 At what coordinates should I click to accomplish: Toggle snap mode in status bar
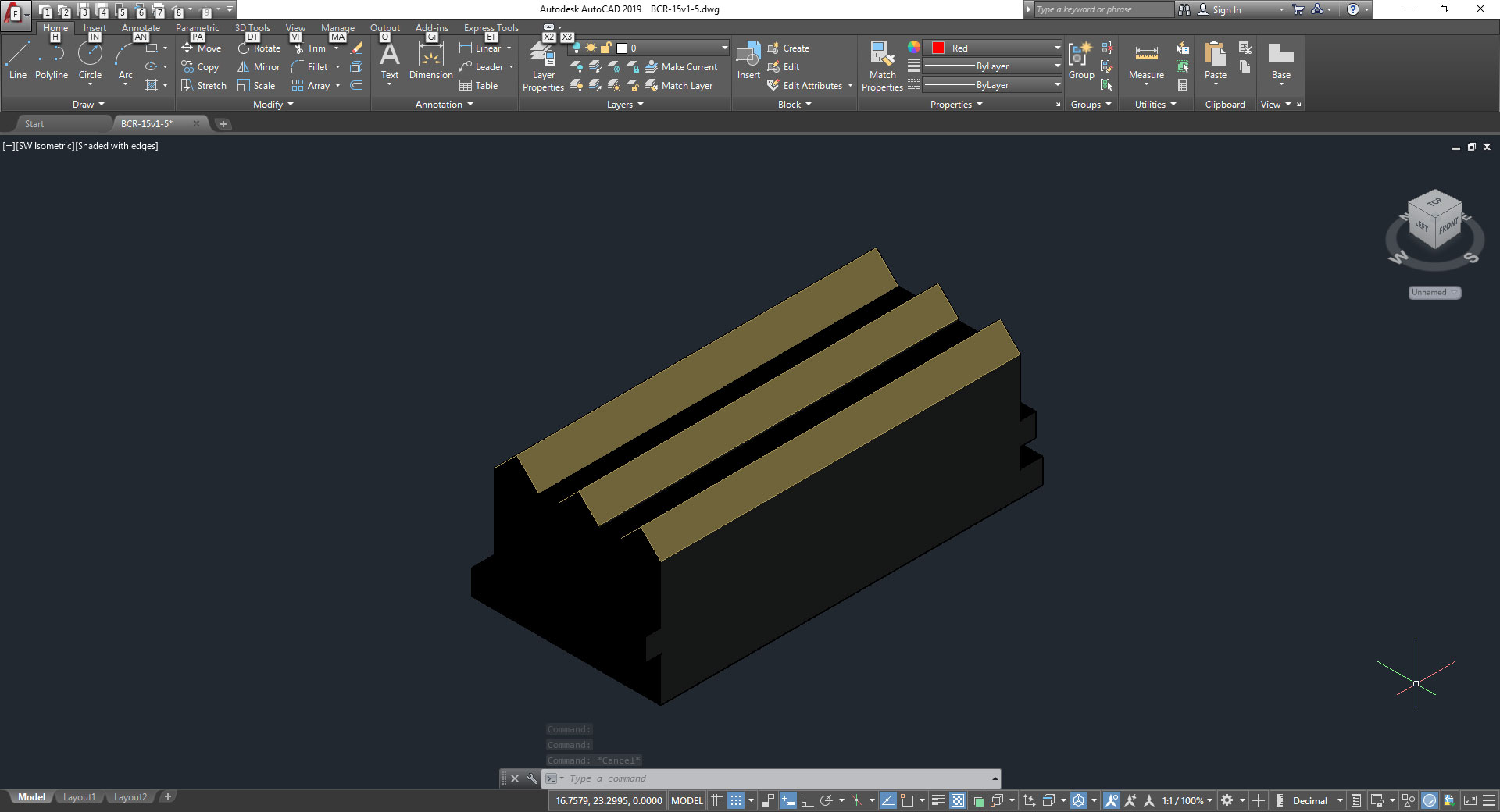(x=736, y=800)
